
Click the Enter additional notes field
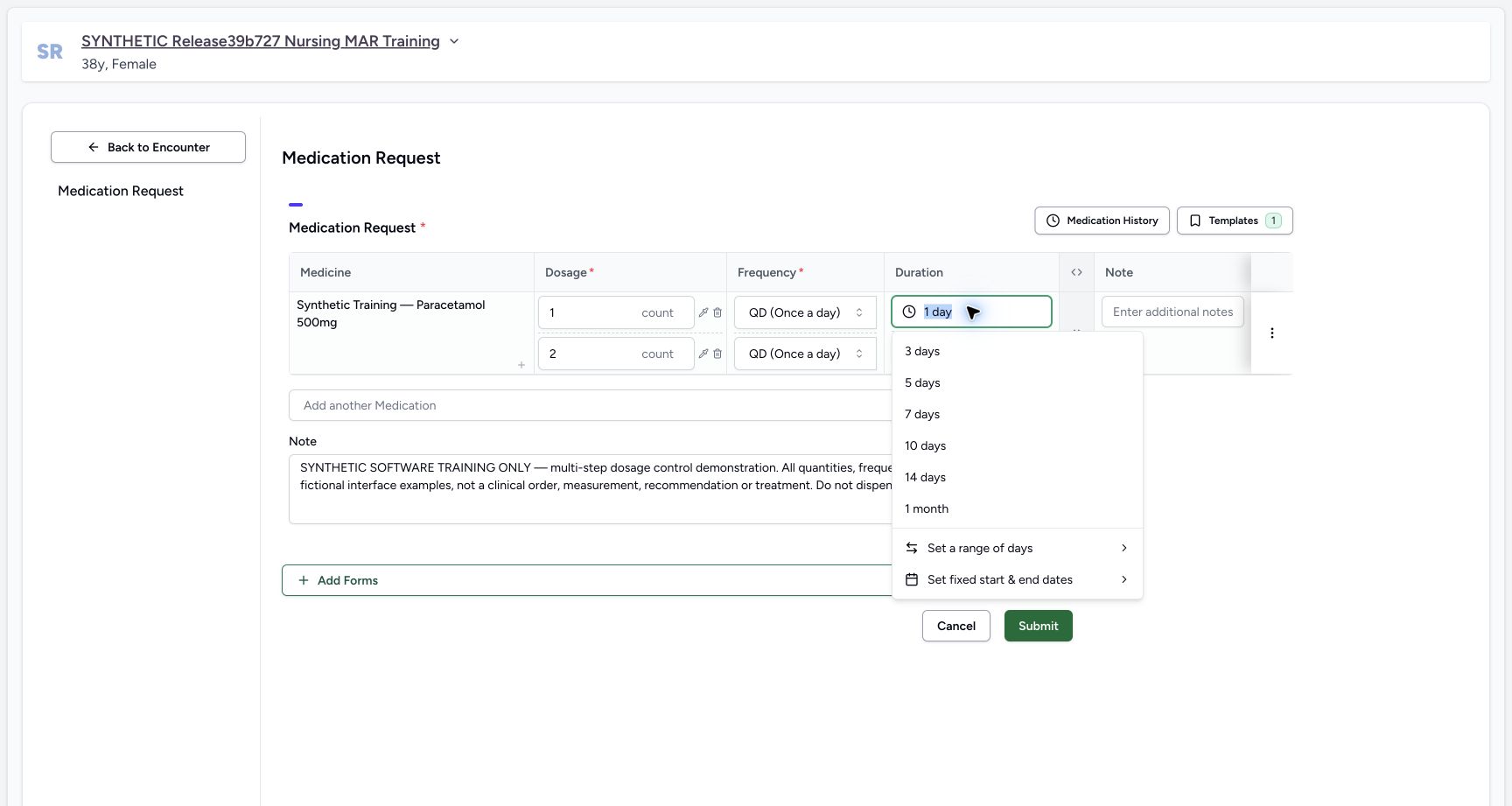pyautogui.click(x=1172, y=312)
